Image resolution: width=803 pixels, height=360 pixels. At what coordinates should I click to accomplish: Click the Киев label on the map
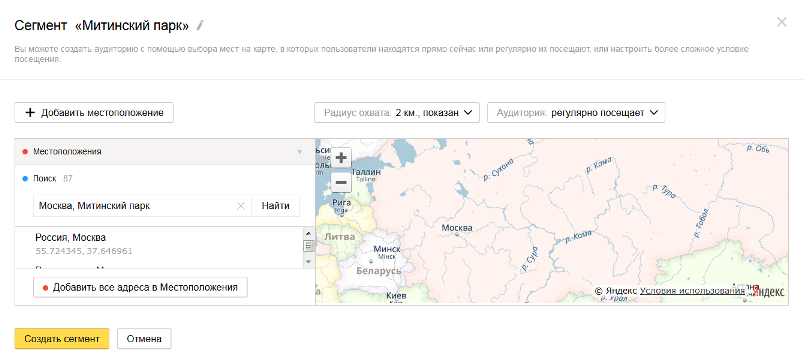click(396, 295)
